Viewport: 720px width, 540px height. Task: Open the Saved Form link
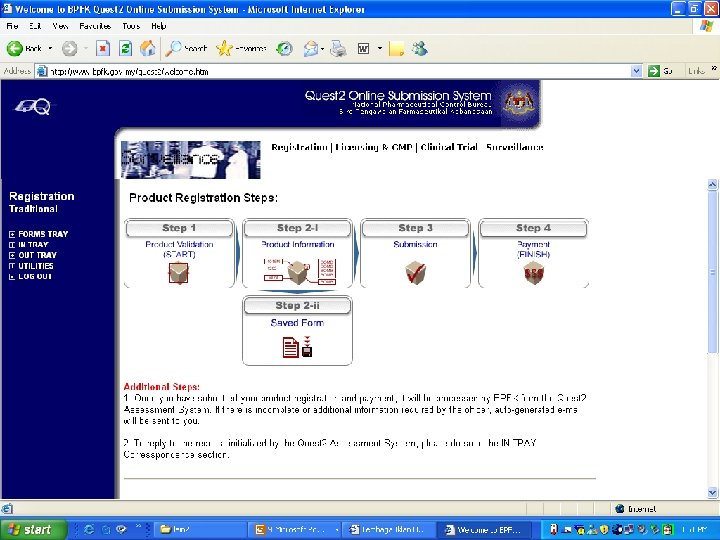[x=298, y=323]
